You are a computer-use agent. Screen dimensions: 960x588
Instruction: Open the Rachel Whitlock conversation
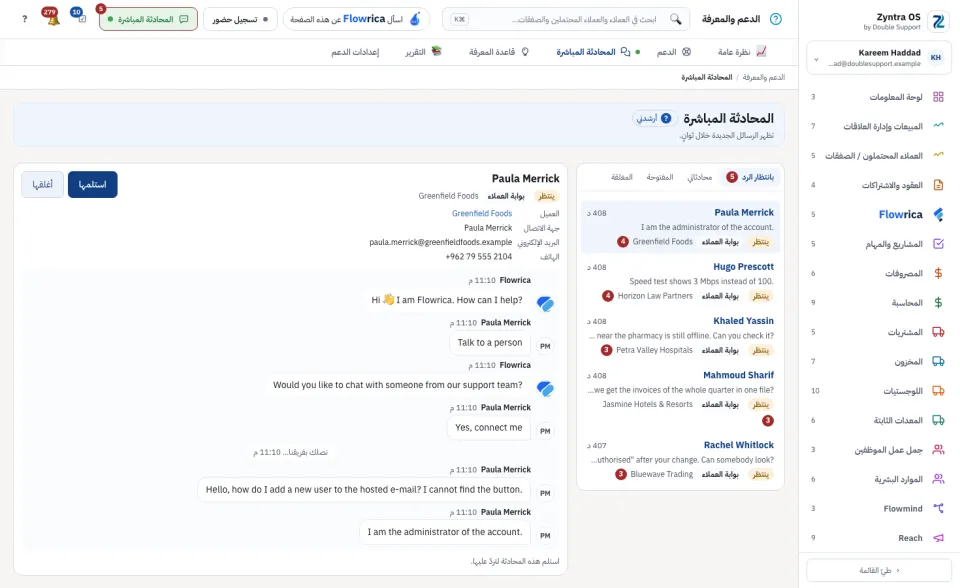[x=680, y=460]
